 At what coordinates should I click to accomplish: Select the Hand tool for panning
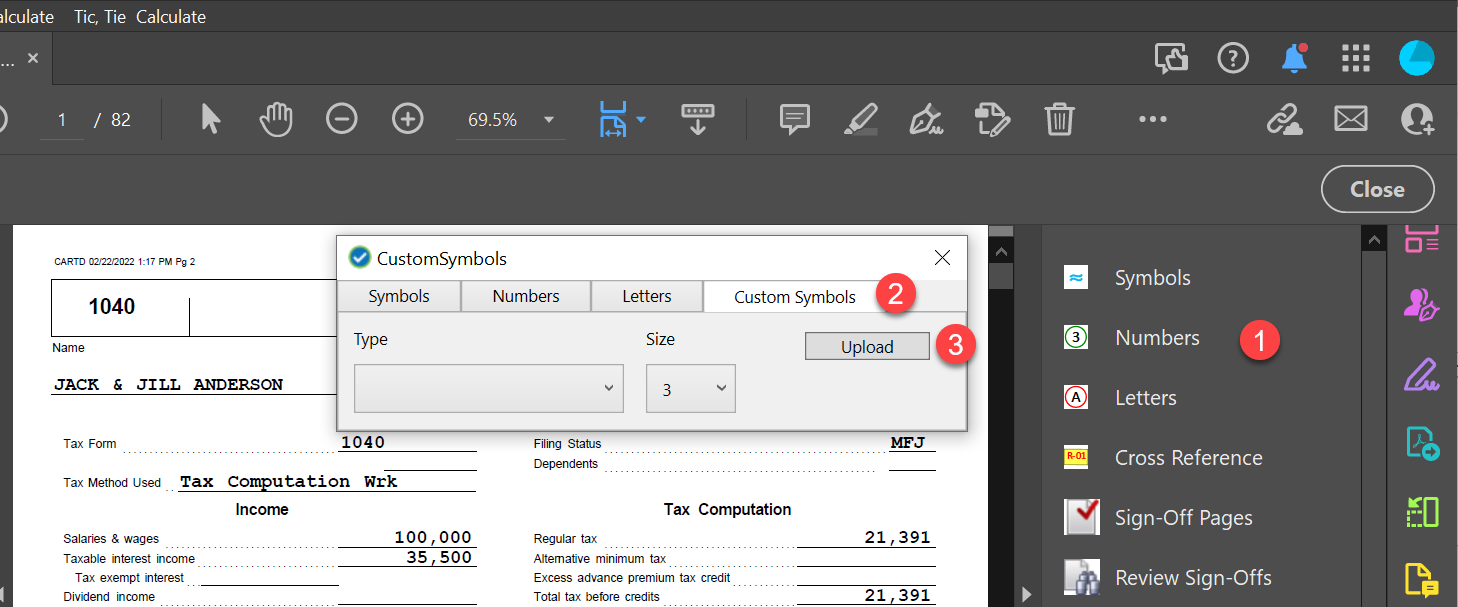[276, 119]
